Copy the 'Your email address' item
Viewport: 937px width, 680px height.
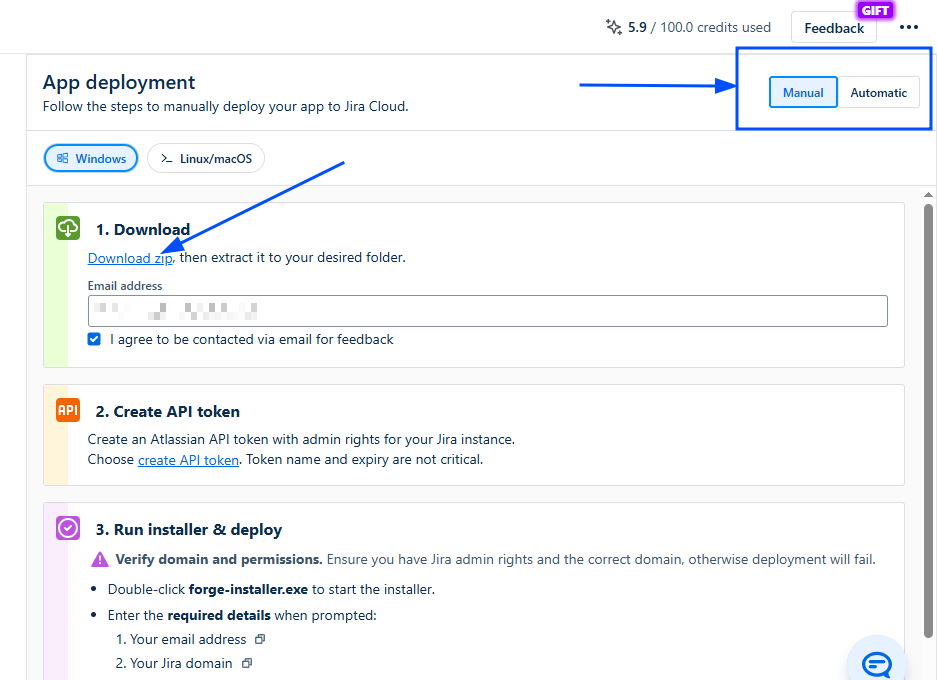260,639
